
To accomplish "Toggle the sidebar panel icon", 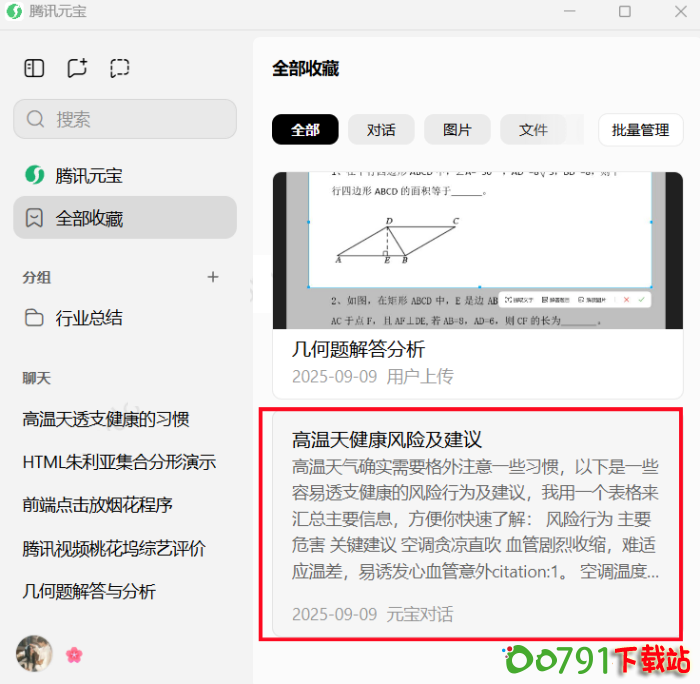I will coord(34,68).
